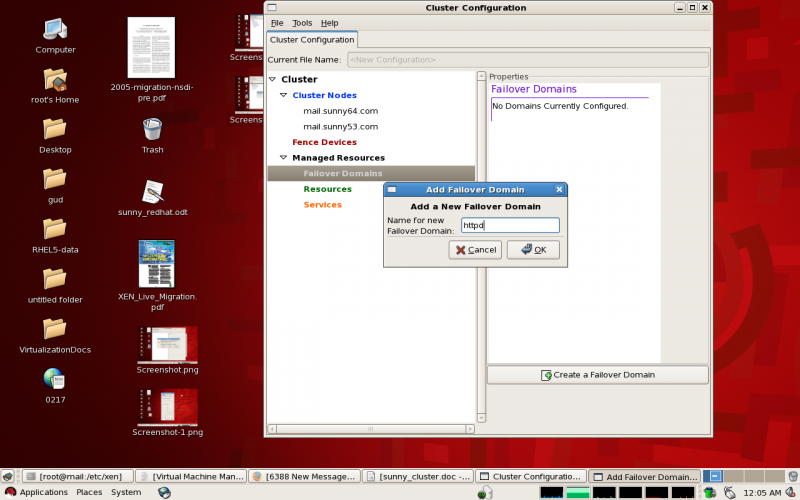Viewport: 800px width, 500px height.
Task: Select the Screenshot-1.png thumbnail on desktop
Action: 167,407
